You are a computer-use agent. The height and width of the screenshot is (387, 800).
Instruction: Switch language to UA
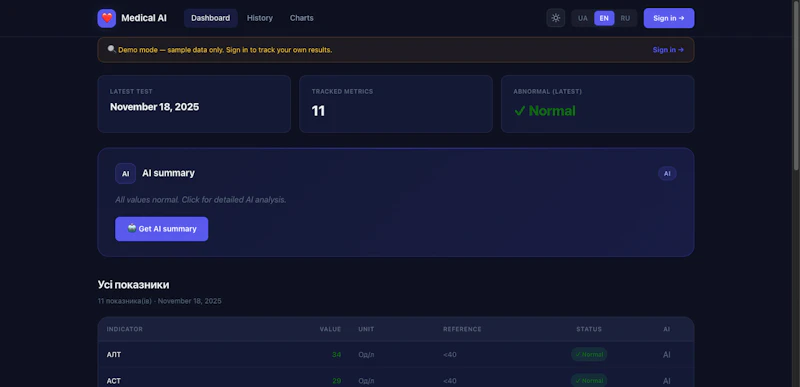(583, 18)
